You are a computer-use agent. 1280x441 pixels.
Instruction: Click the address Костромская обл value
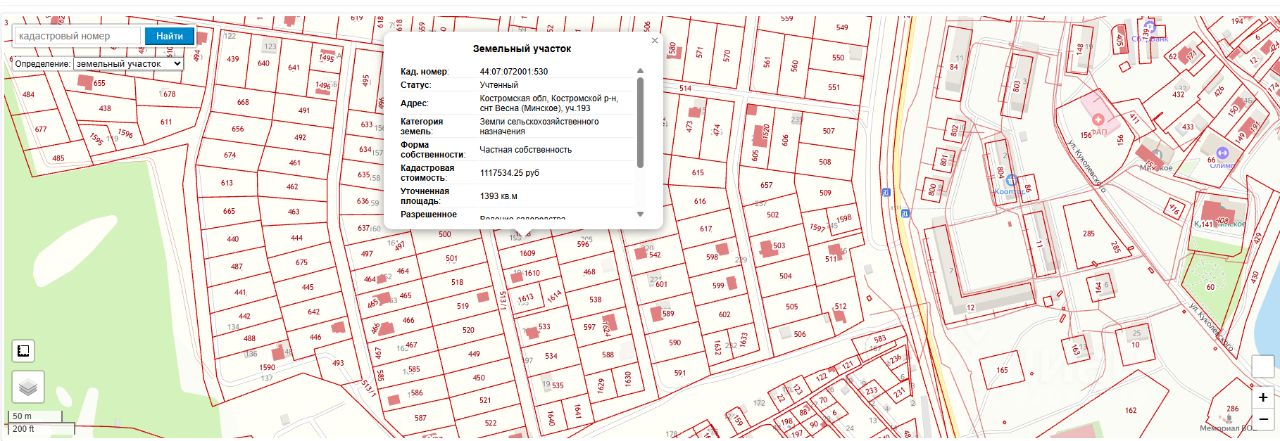click(549, 103)
